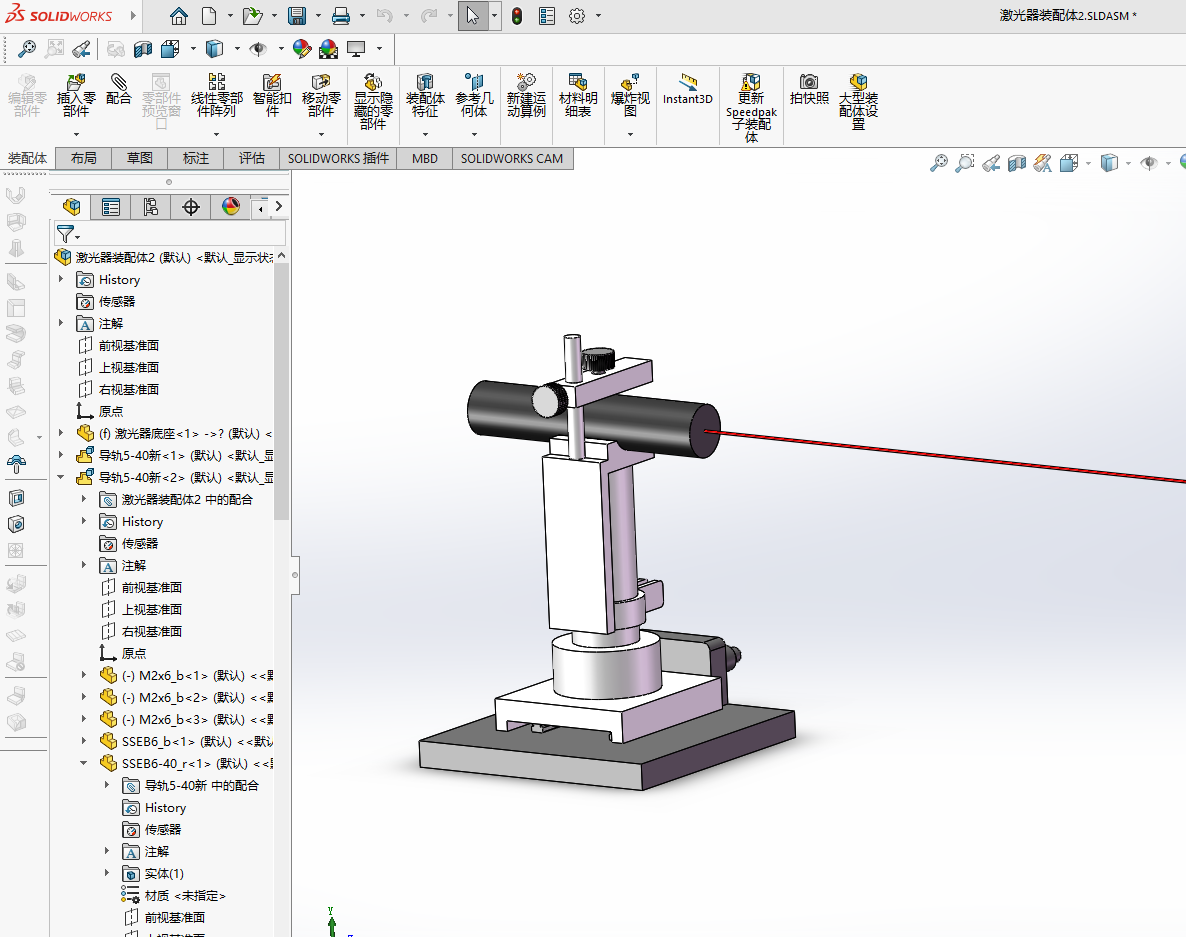This screenshot has width=1186, height=937.
Task: Open the FeatureManager design tree tab
Action: [71, 206]
